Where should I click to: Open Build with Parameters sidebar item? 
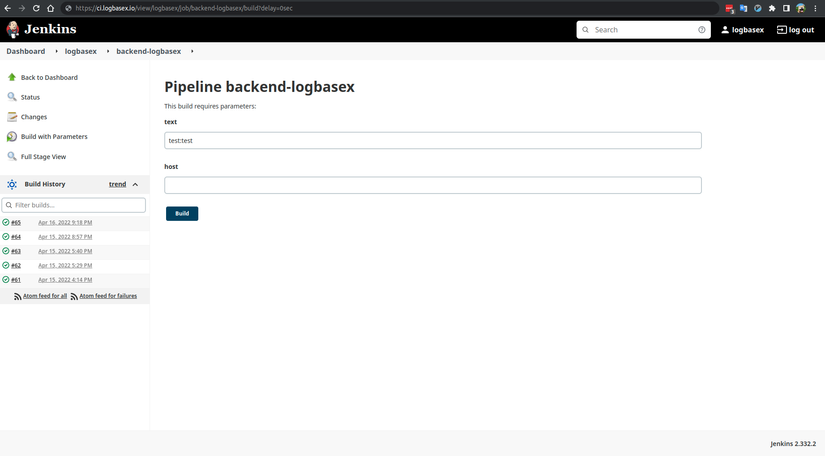click(x=54, y=137)
